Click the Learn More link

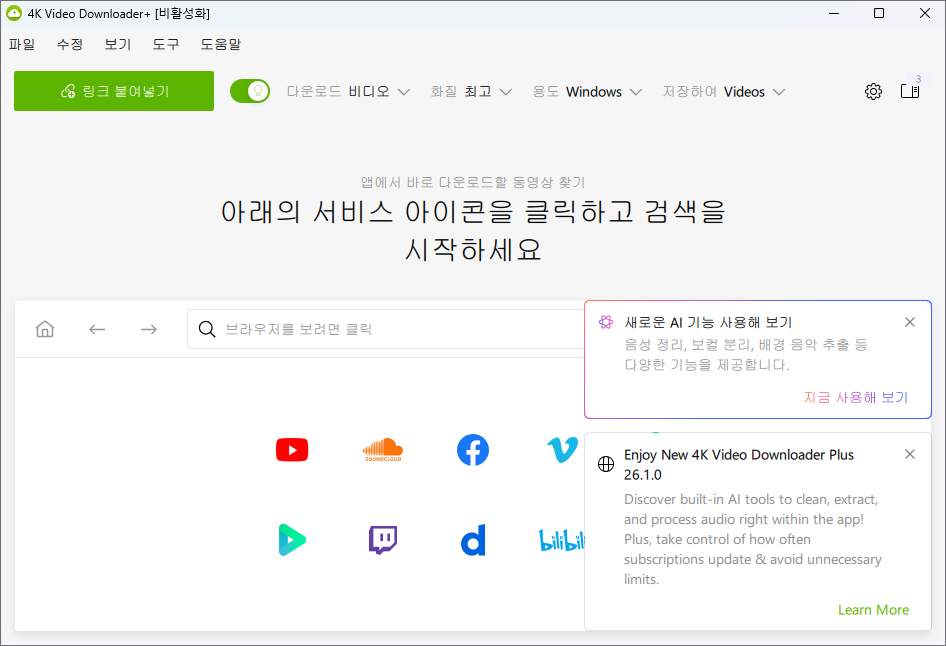coord(873,610)
